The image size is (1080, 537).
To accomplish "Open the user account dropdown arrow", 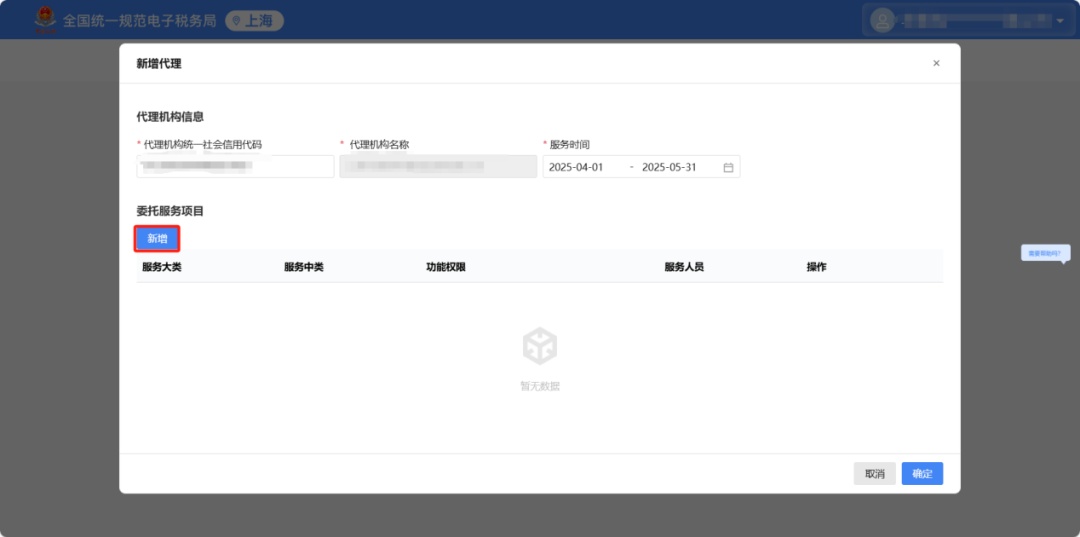I will (x=1060, y=21).
